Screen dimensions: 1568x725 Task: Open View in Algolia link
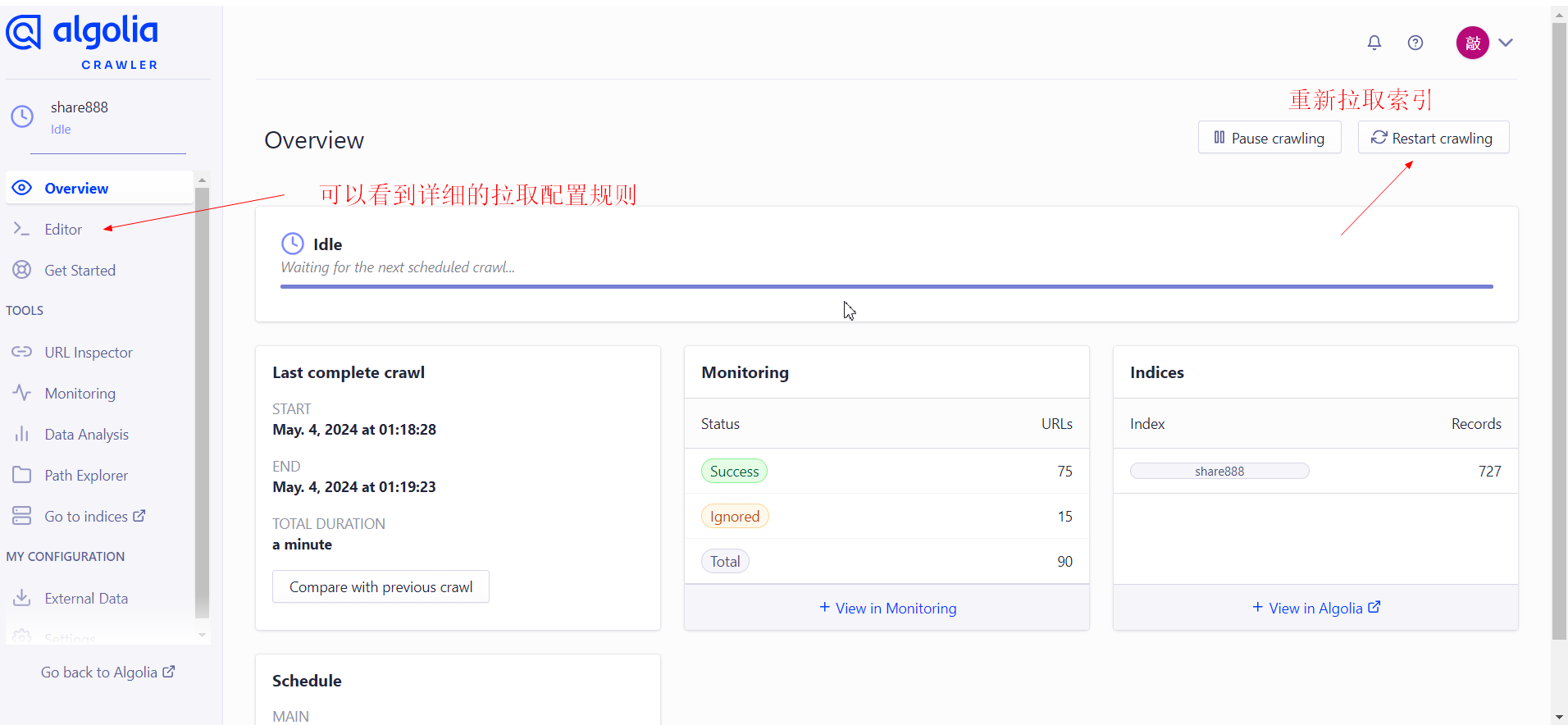pos(1316,608)
